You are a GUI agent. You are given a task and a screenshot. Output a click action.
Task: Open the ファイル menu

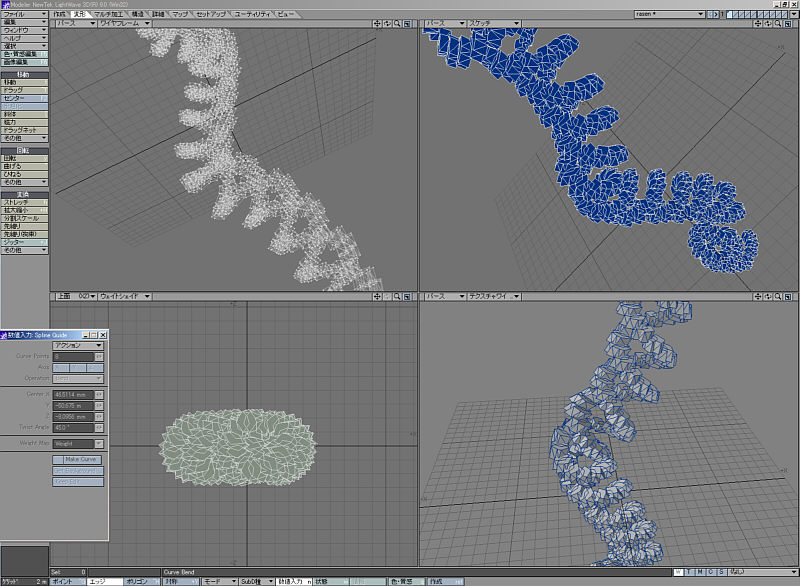24,15
